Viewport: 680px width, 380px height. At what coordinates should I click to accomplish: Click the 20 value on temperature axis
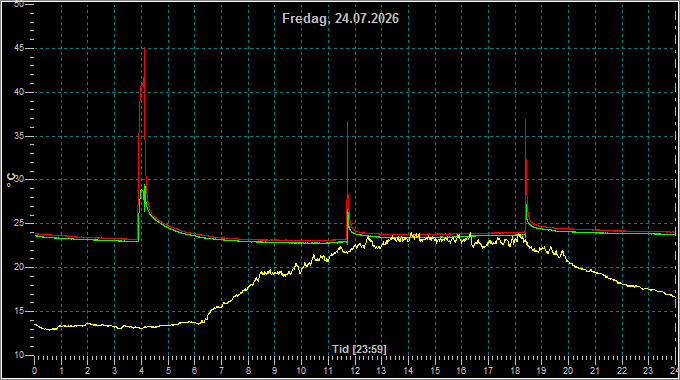[19, 267]
